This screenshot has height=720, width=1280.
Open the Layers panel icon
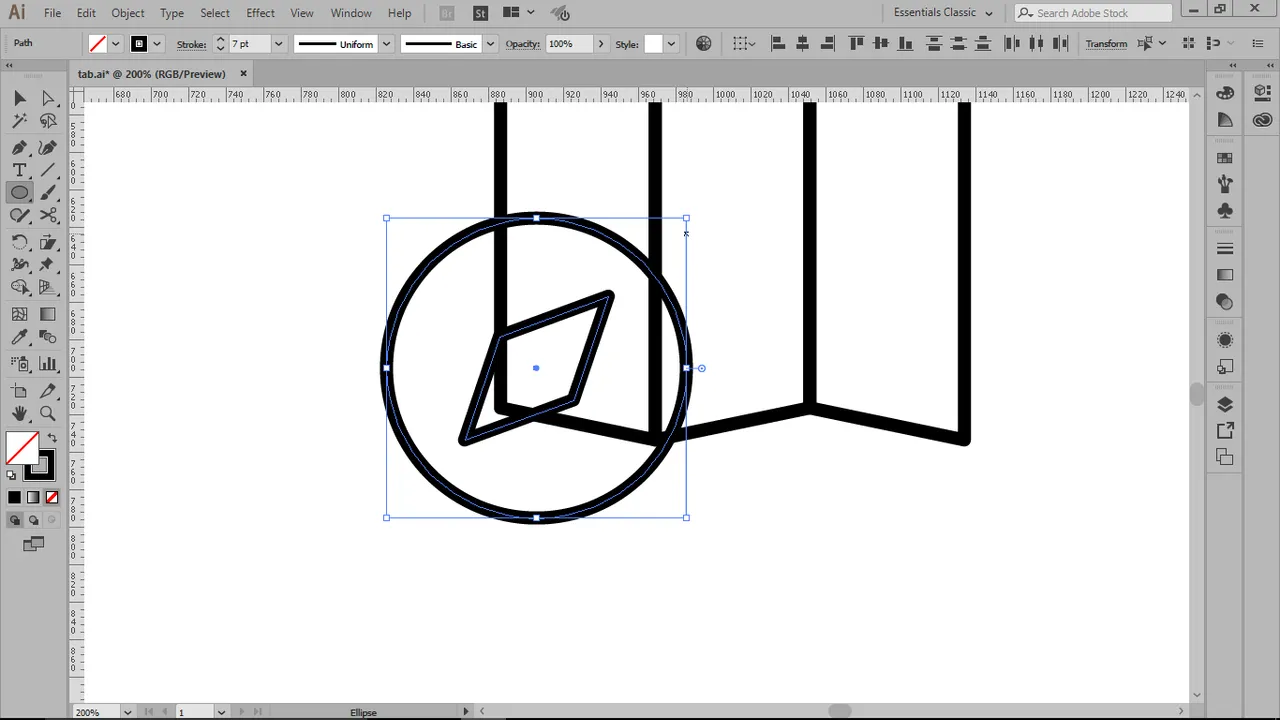click(1225, 405)
